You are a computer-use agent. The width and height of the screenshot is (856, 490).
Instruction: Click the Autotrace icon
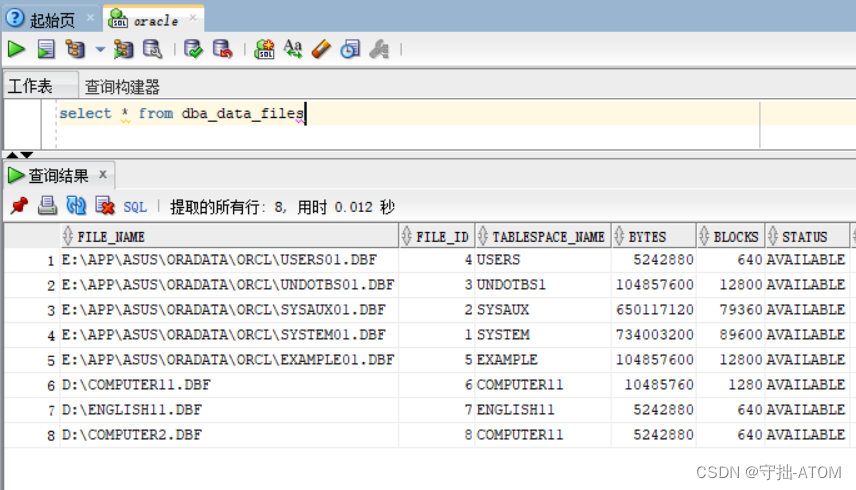[123, 50]
